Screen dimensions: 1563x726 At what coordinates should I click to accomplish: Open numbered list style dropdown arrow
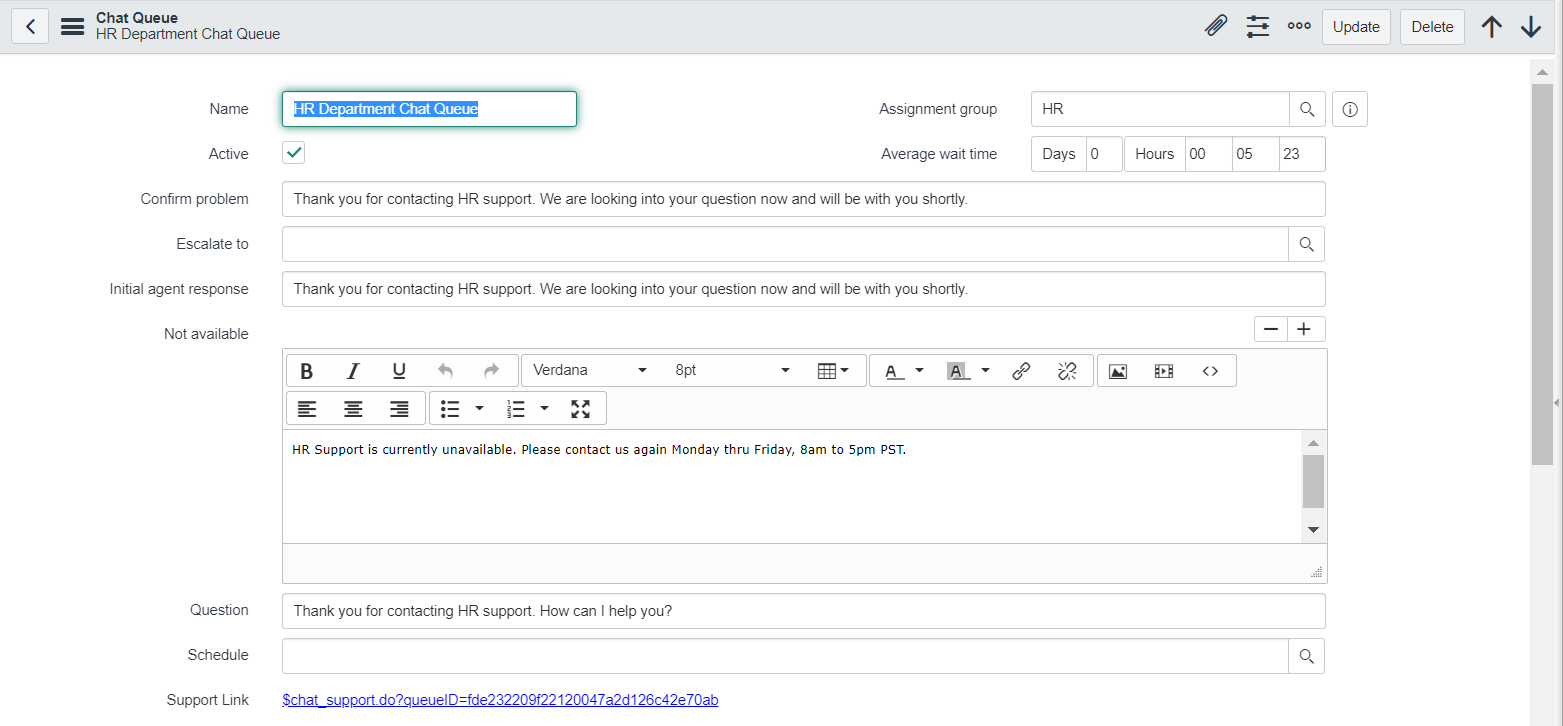pyautogui.click(x=544, y=409)
